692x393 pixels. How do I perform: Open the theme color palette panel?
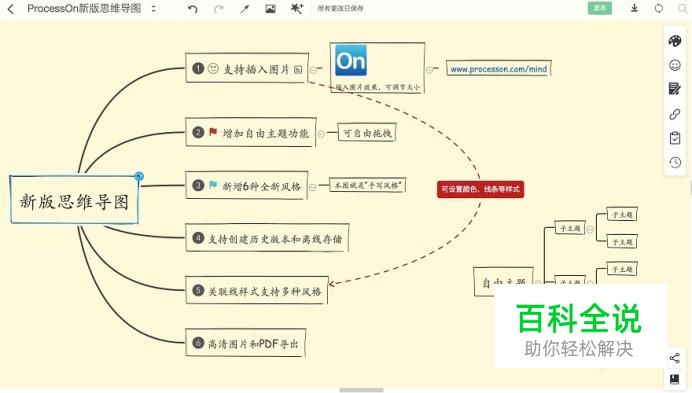click(675, 41)
